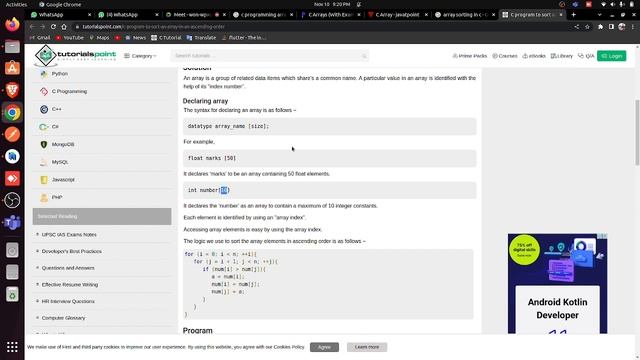Click the Android Kotlin Developer ad
The height and width of the screenshot is (360, 640).
[x=558, y=284]
